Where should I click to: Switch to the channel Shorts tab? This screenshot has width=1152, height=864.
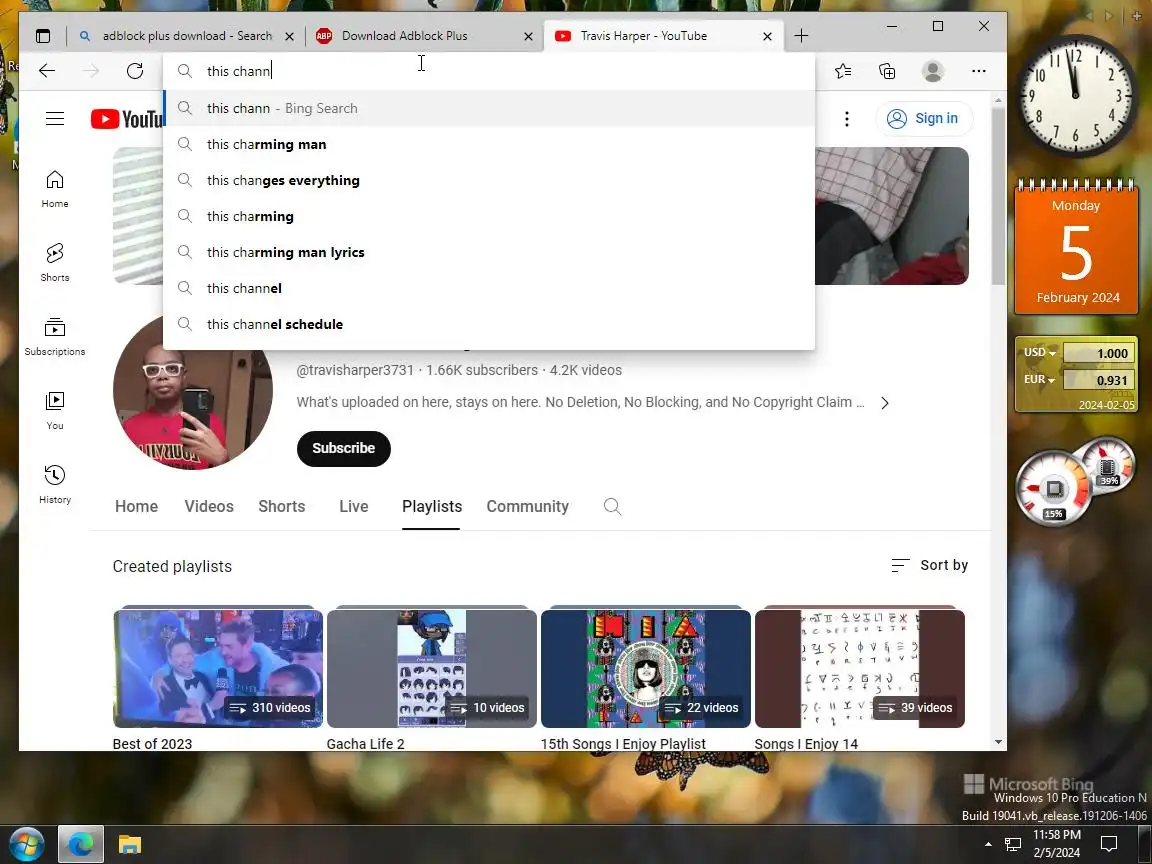coord(281,506)
